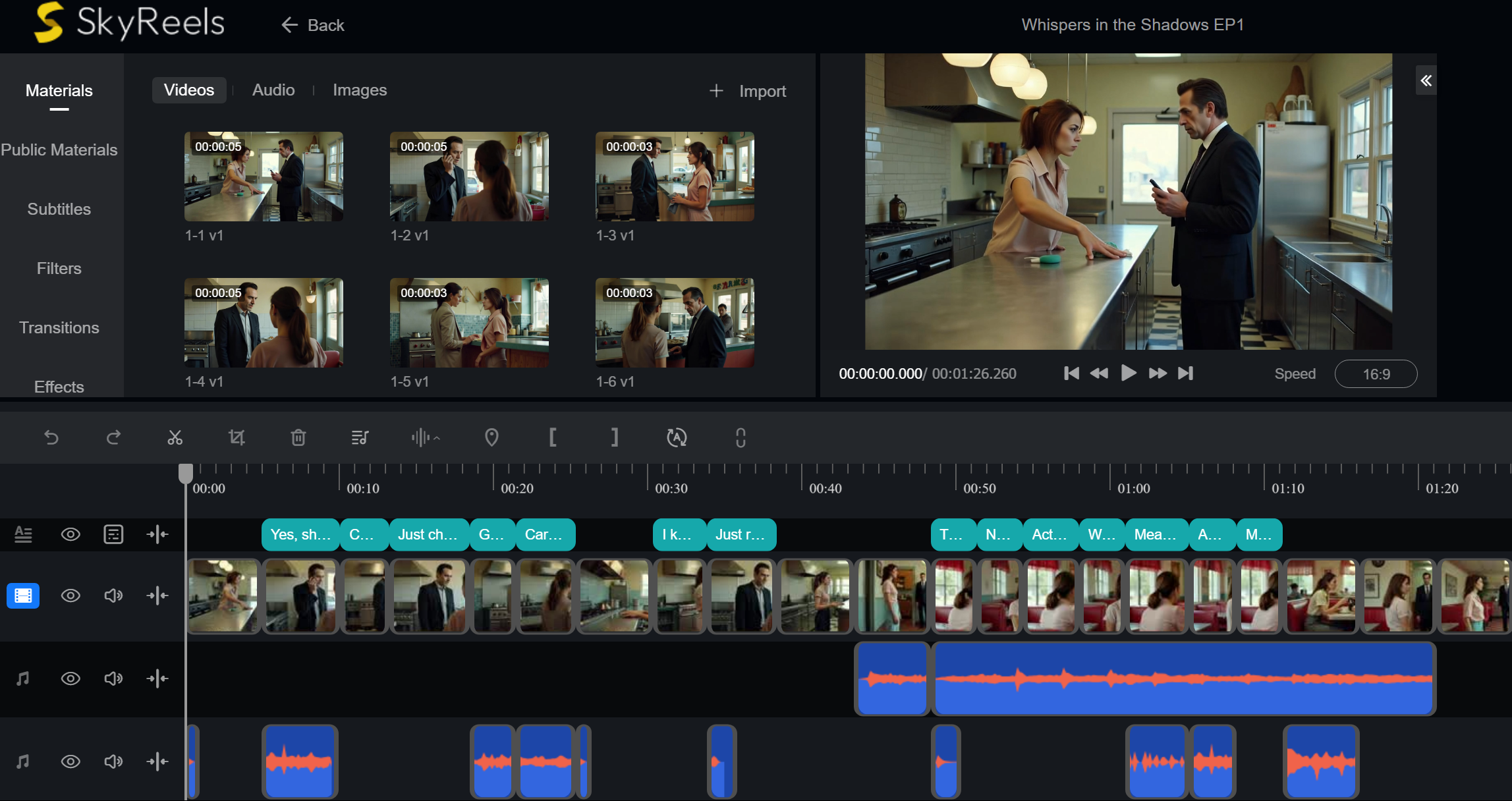Mute the second audio track speaker
Viewport: 1512px width, 801px height.
click(x=113, y=761)
